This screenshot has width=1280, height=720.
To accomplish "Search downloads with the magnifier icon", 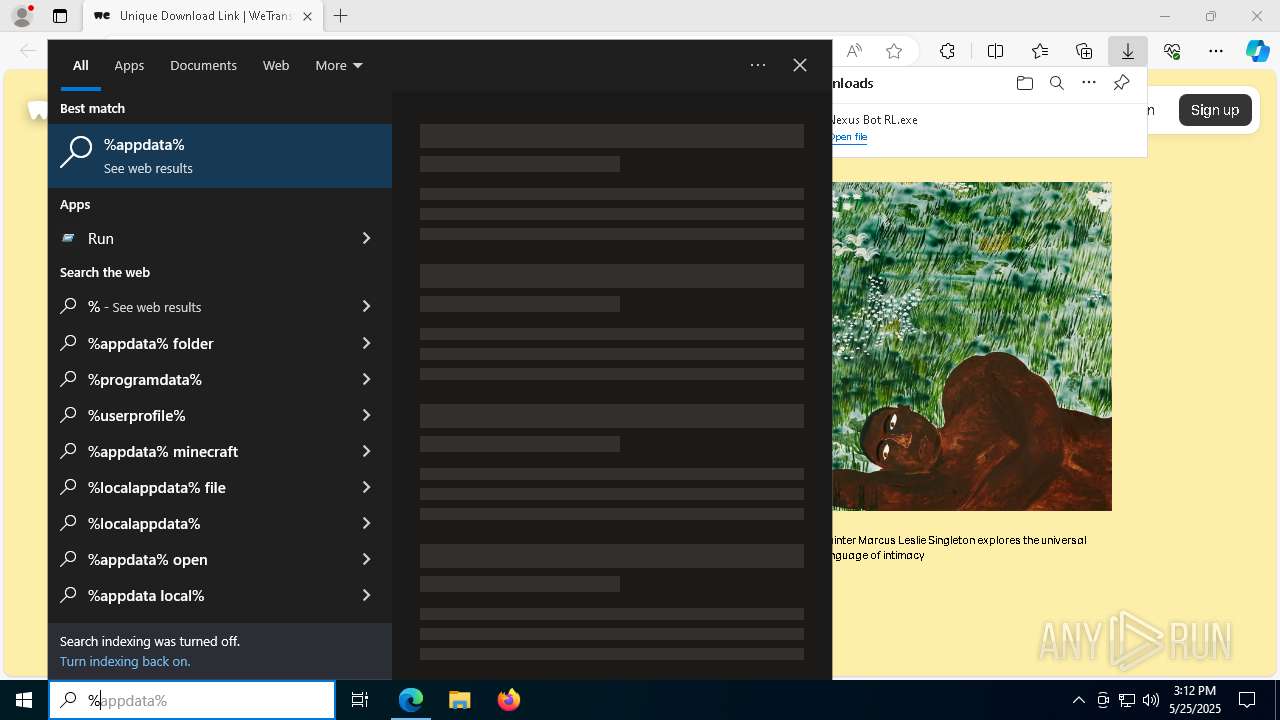I will tap(1056, 83).
